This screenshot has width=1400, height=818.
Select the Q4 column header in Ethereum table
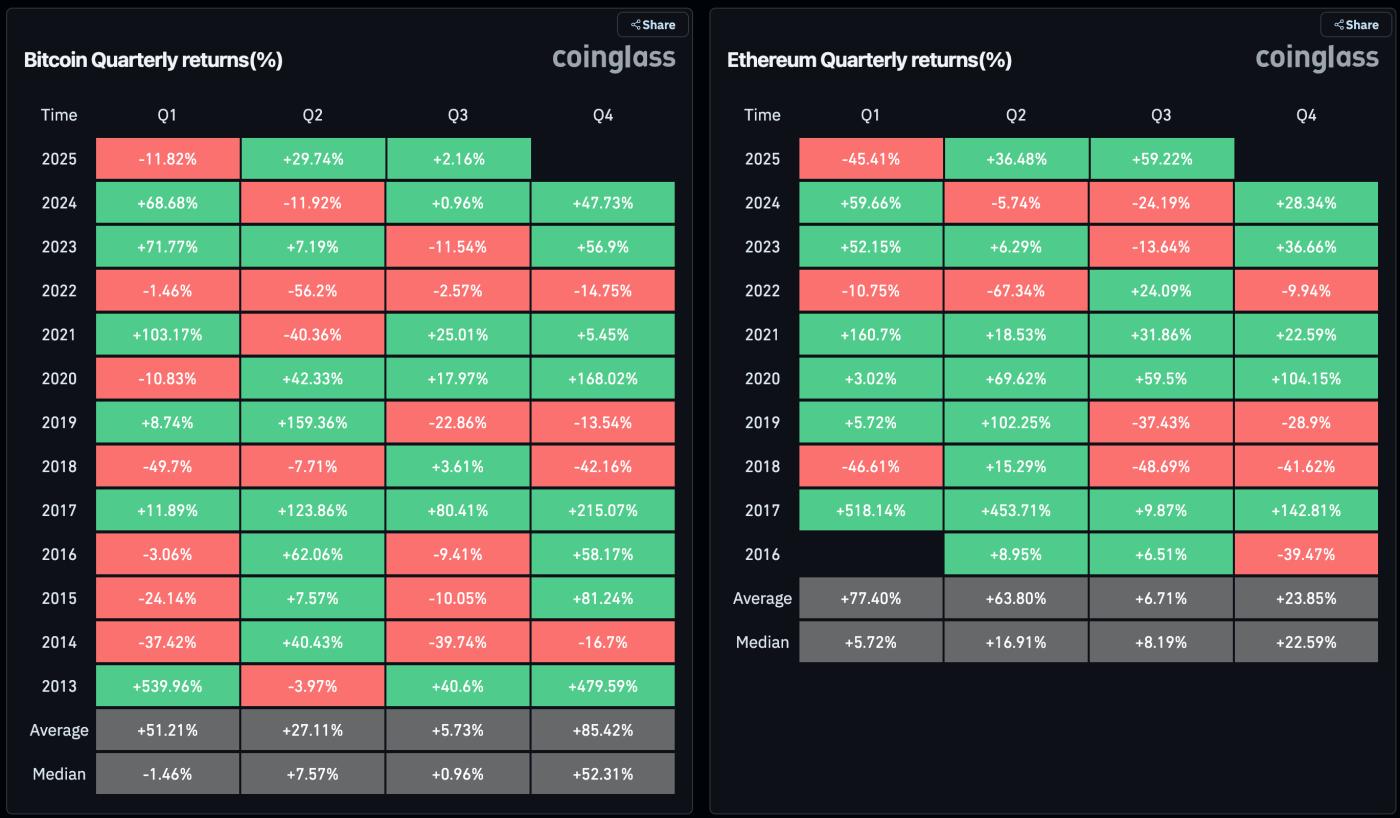[1306, 115]
